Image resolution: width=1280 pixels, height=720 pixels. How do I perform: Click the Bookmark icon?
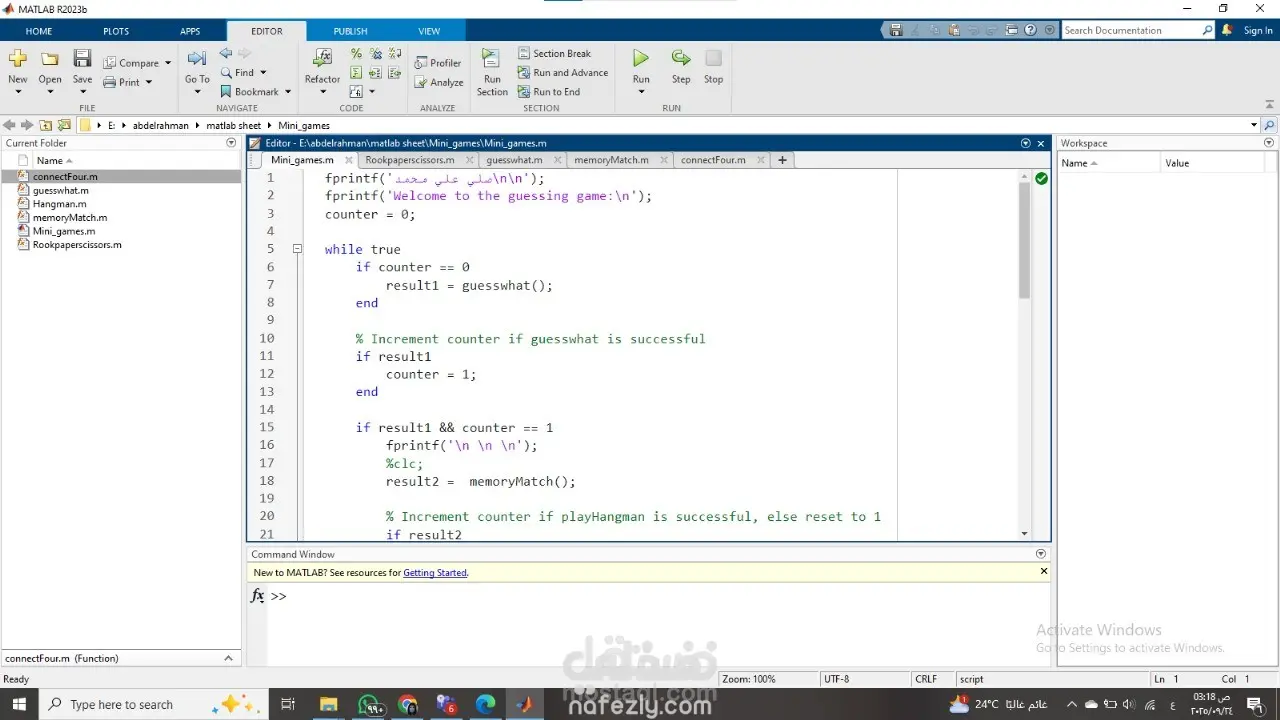[x=226, y=91]
